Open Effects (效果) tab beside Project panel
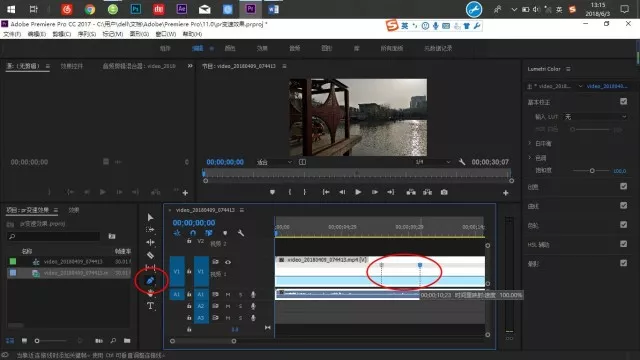This screenshot has height=360, width=640. tap(74, 210)
